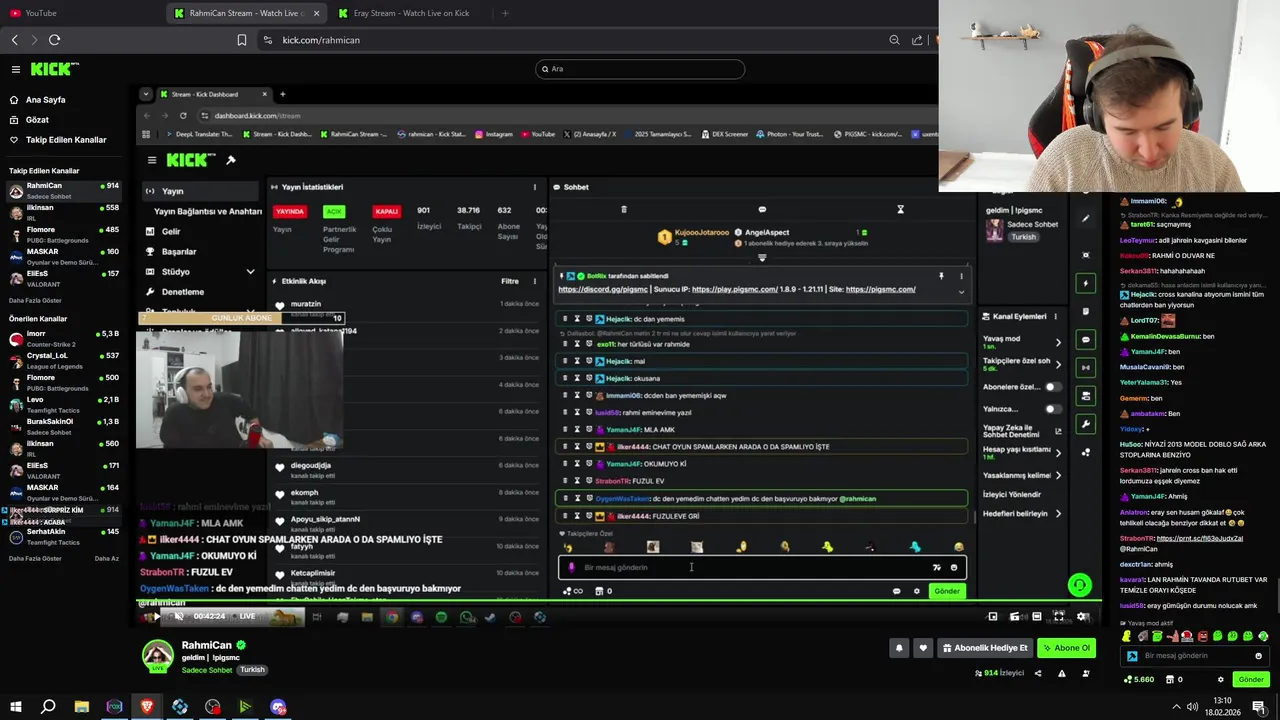Unmute the video player volume icon
The width and height of the screenshot is (1280, 720).
pos(179,616)
